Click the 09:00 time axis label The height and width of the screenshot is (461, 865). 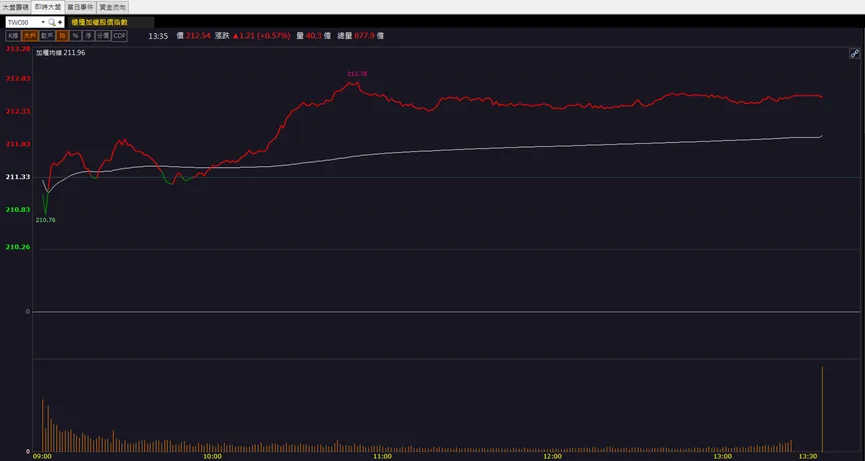(42, 457)
